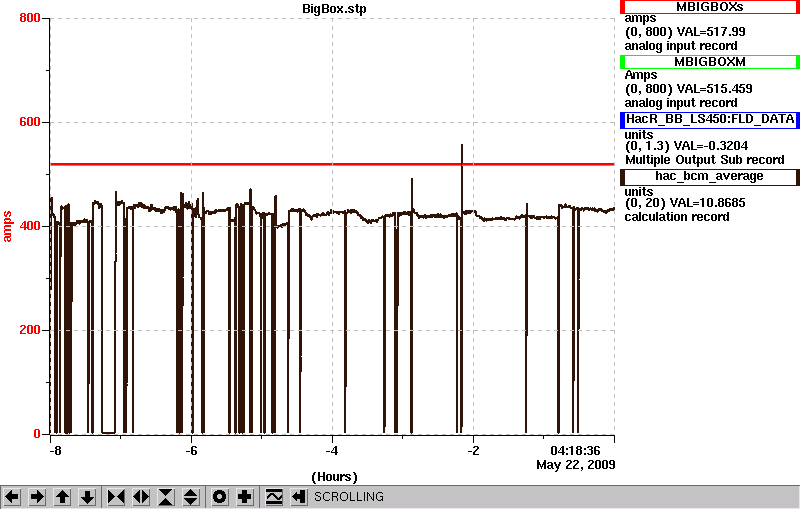The height and width of the screenshot is (509, 800).
Task: Click the May 22, 2009 date label
Action: point(576,465)
